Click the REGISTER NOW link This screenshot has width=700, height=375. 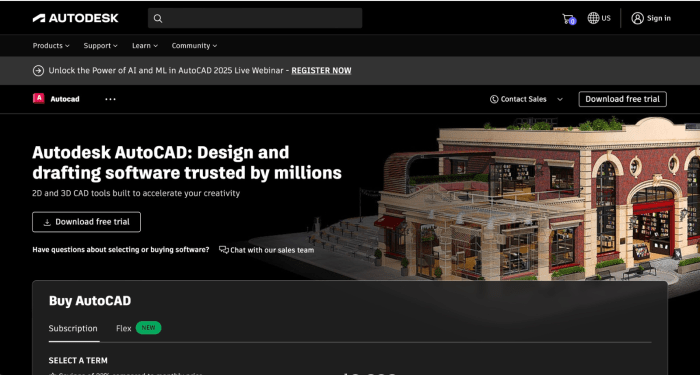(x=321, y=71)
